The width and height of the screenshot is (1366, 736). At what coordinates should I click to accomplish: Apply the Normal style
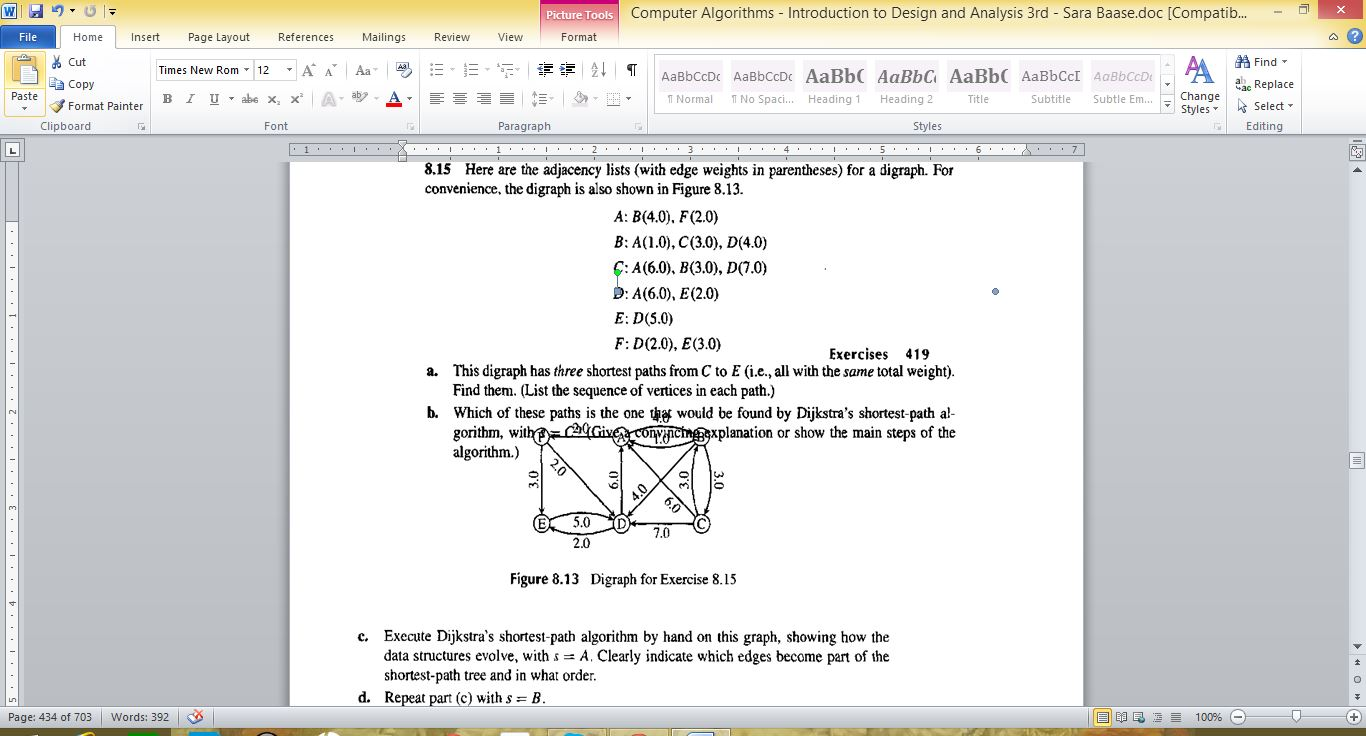pyautogui.click(x=690, y=85)
